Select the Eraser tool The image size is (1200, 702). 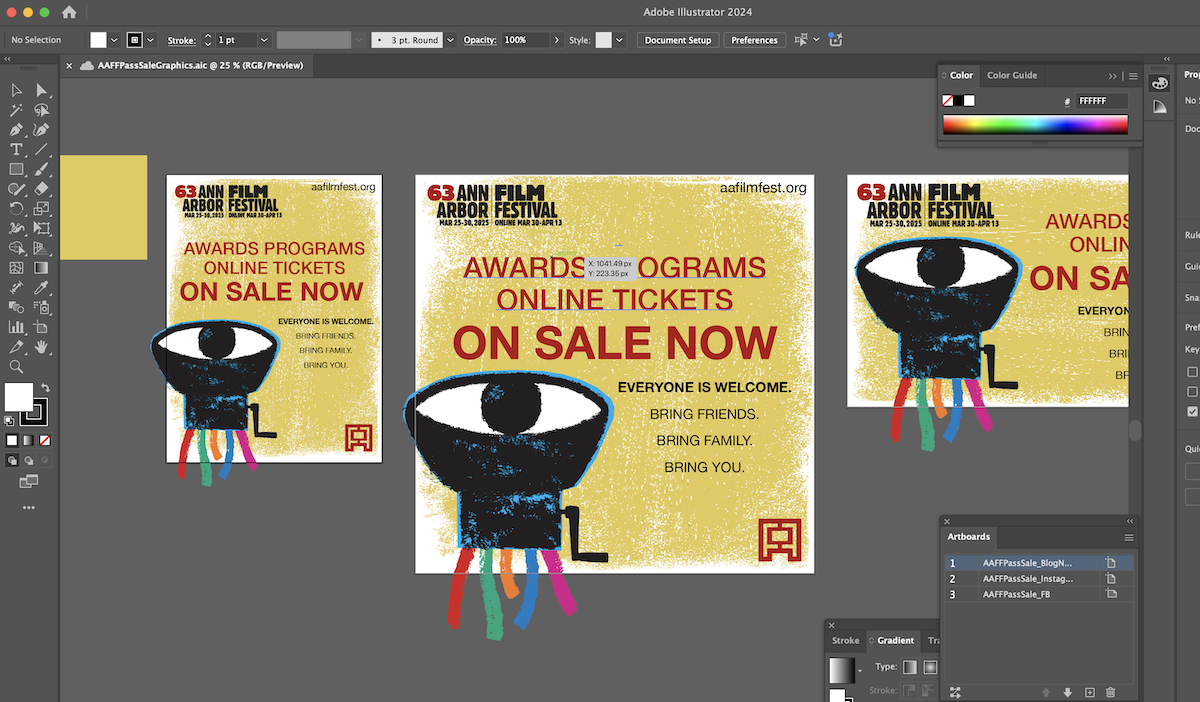tap(42, 189)
